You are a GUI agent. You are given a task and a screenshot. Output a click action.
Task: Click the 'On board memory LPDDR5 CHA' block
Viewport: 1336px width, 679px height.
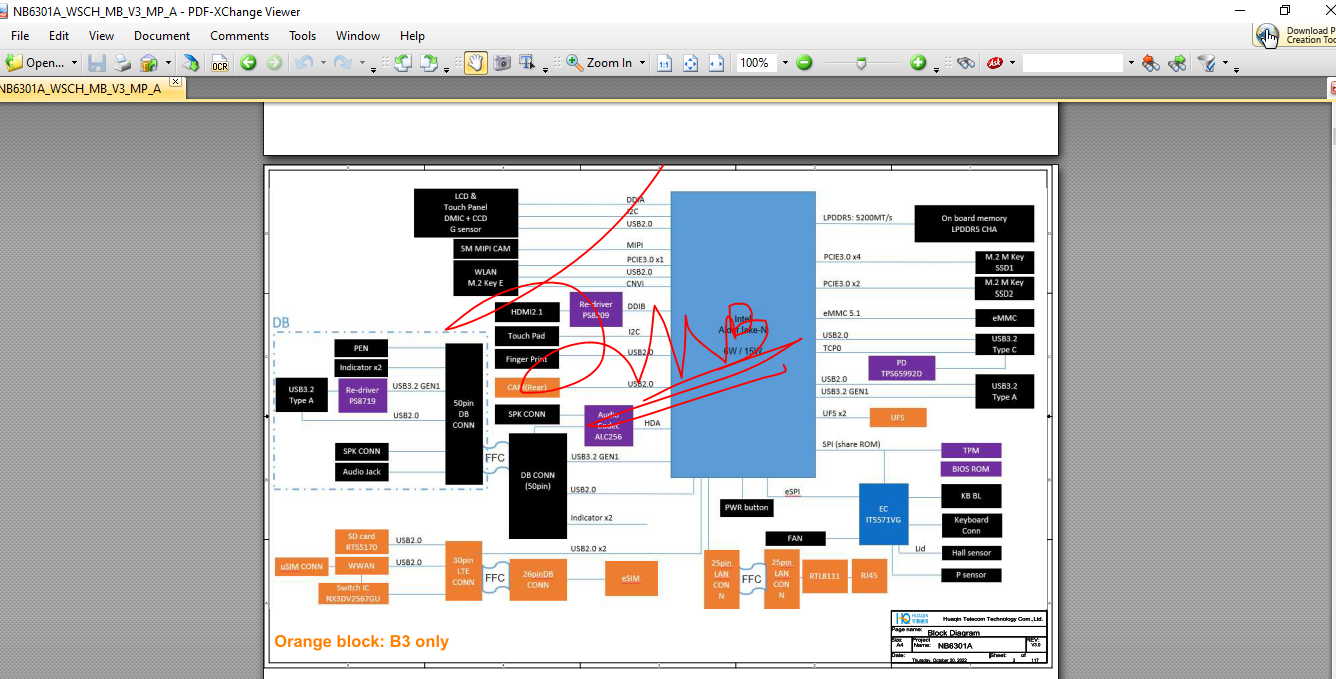click(x=974, y=223)
